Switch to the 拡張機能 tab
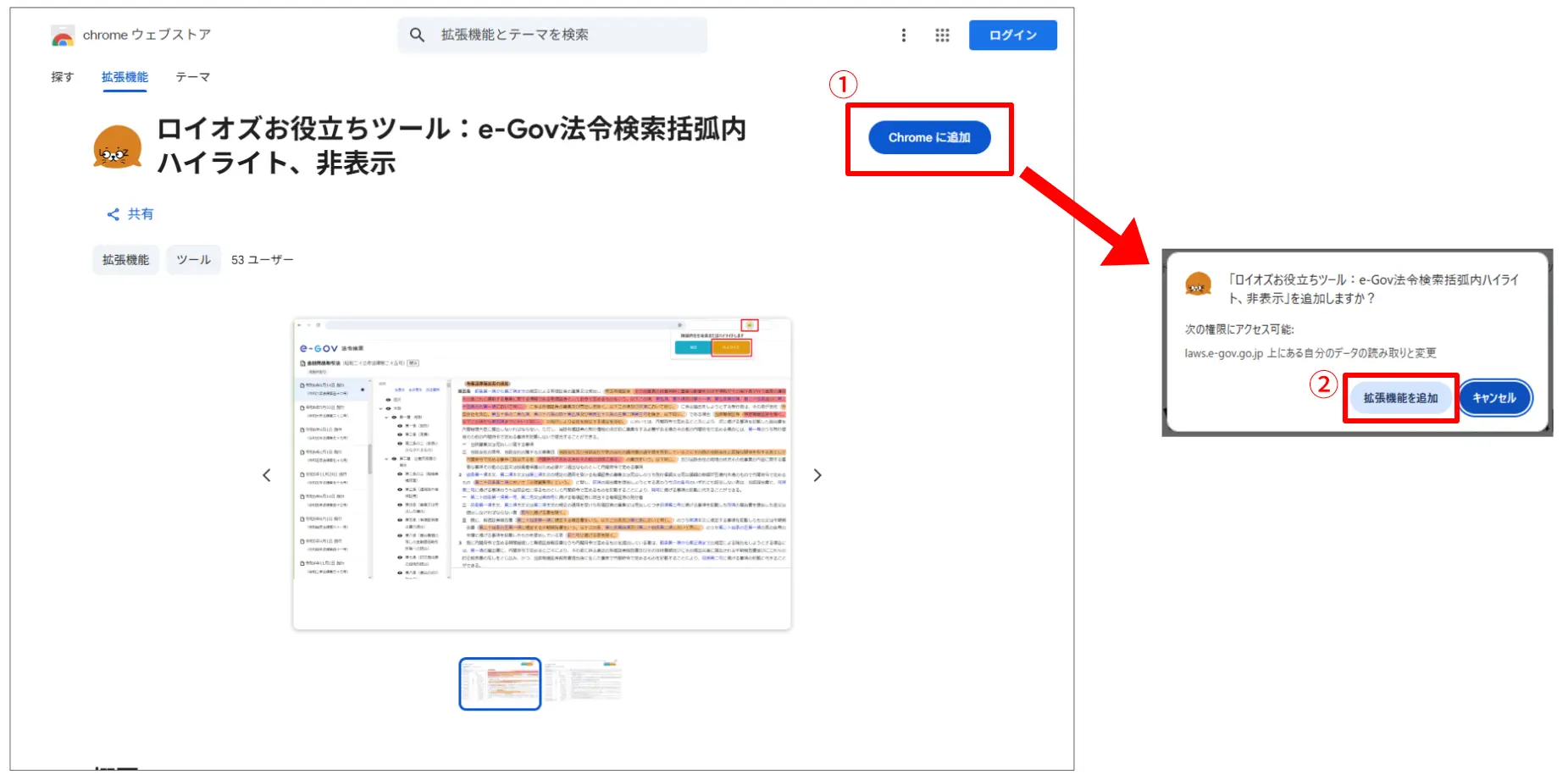Image resolution: width=1568 pixels, height=780 pixels. [x=125, y=77]
